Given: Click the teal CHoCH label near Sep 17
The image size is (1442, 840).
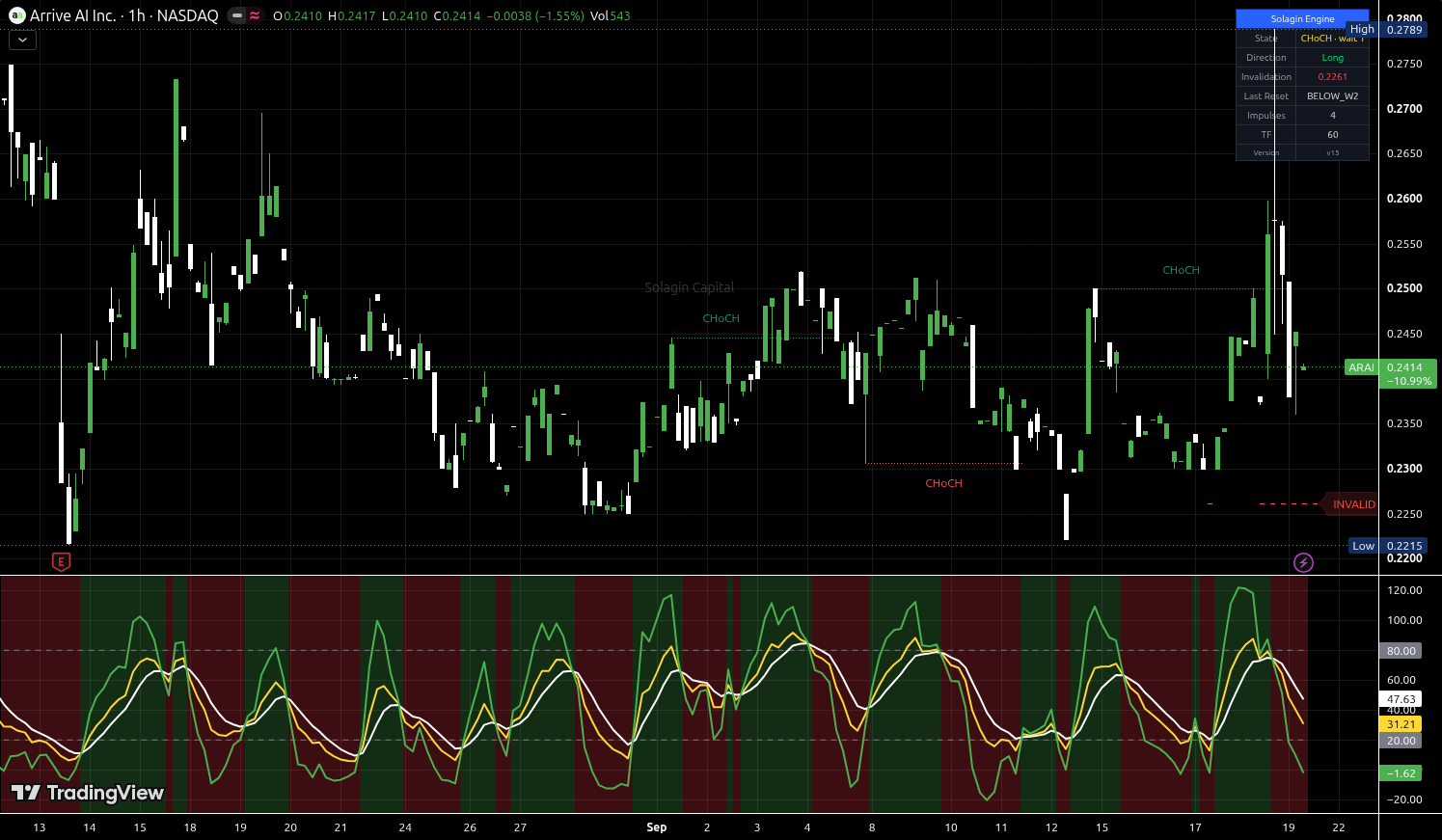Looking at the screenshot, I should 1181,270.
